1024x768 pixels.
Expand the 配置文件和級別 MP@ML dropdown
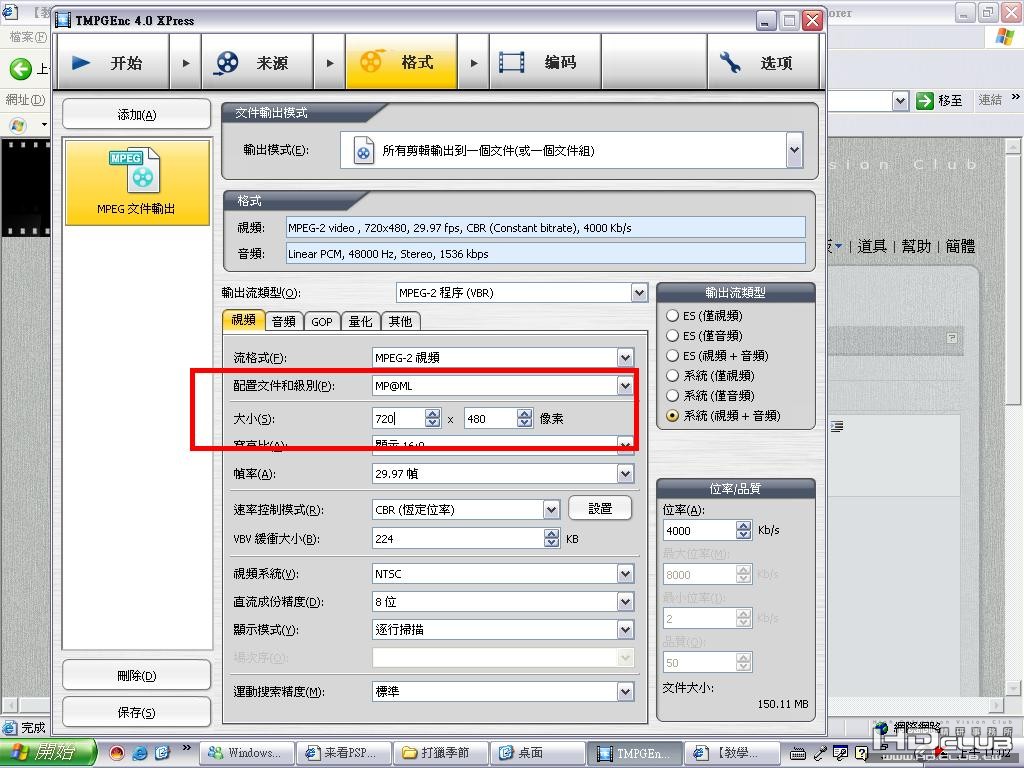pyautogui.click(x=625, y=385)
